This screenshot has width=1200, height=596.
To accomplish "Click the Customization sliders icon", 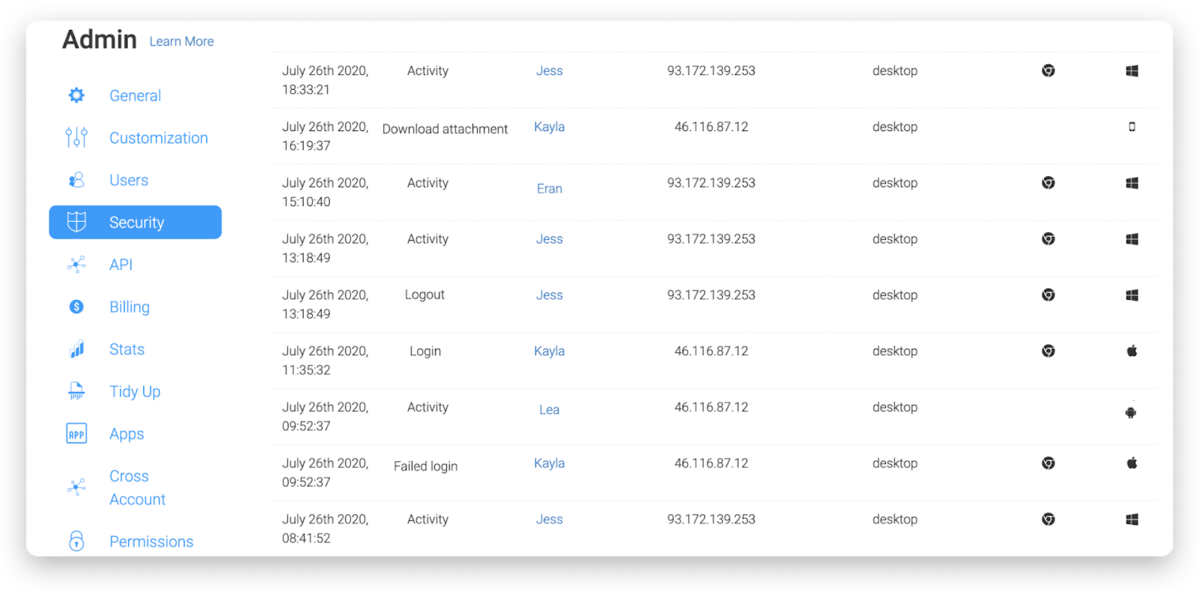I will 76,138.
